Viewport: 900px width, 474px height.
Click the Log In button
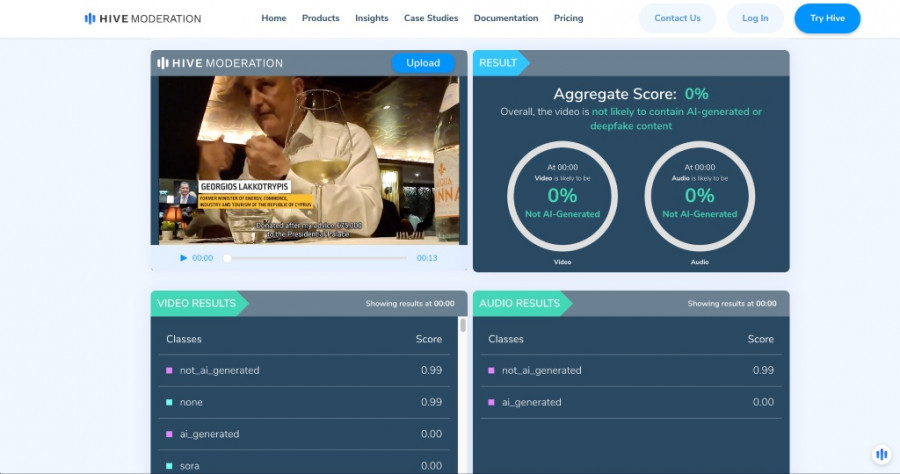(x=755, y=18)
